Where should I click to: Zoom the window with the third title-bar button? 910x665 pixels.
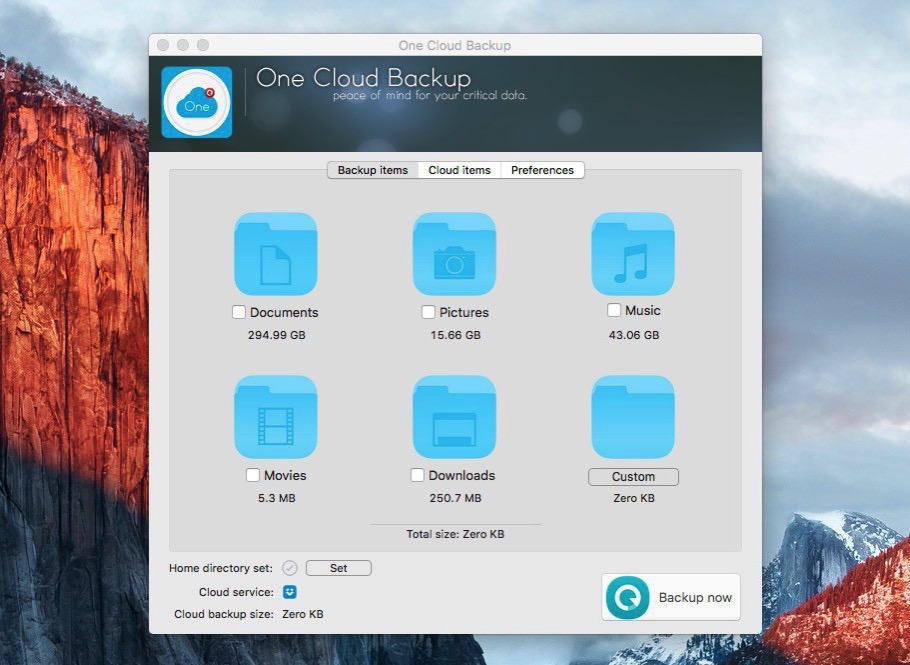pyautogui.click(x=203, y=45)
